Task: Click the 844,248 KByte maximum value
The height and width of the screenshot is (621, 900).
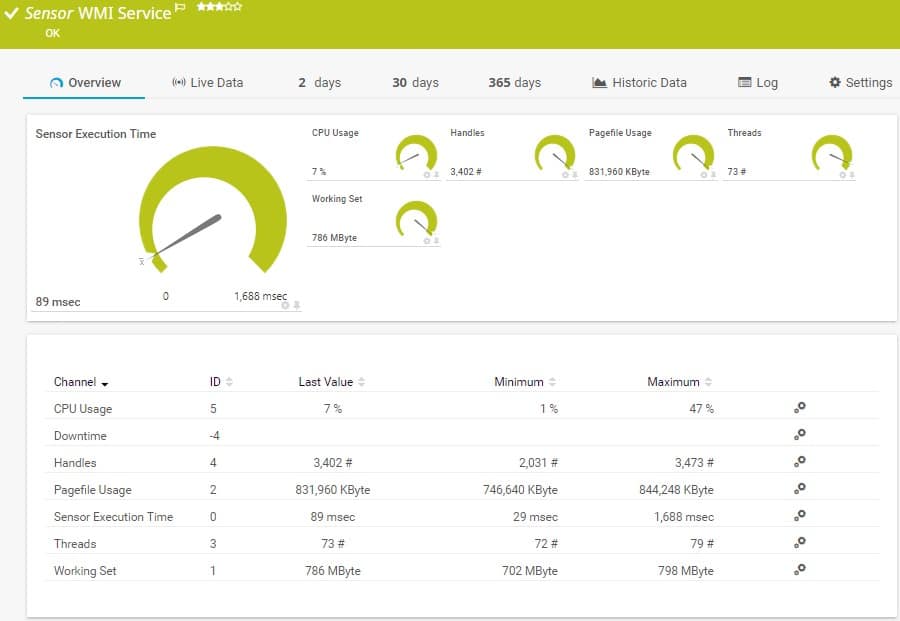Action: point(676,490)
